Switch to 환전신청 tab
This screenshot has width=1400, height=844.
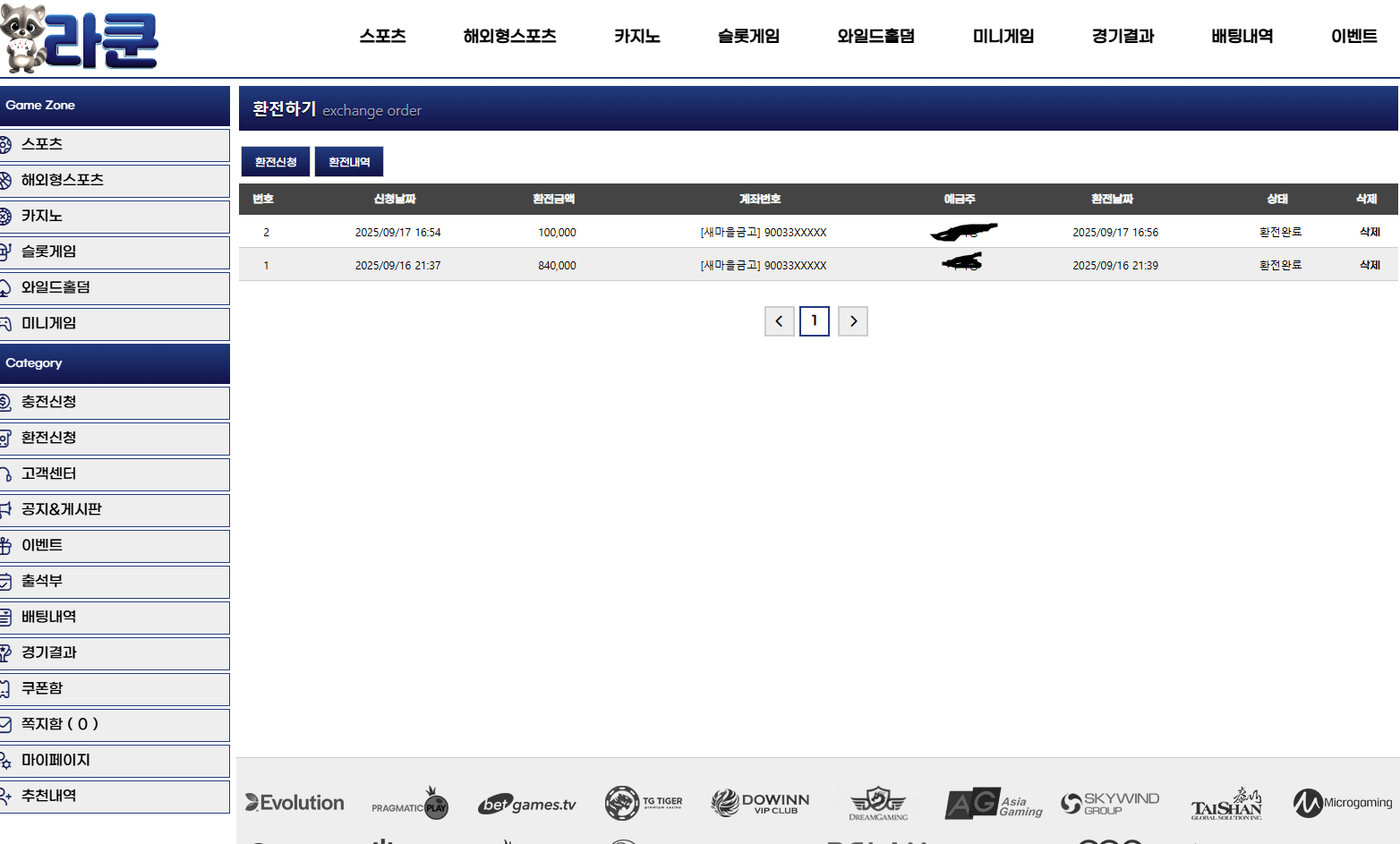point(276,162)
